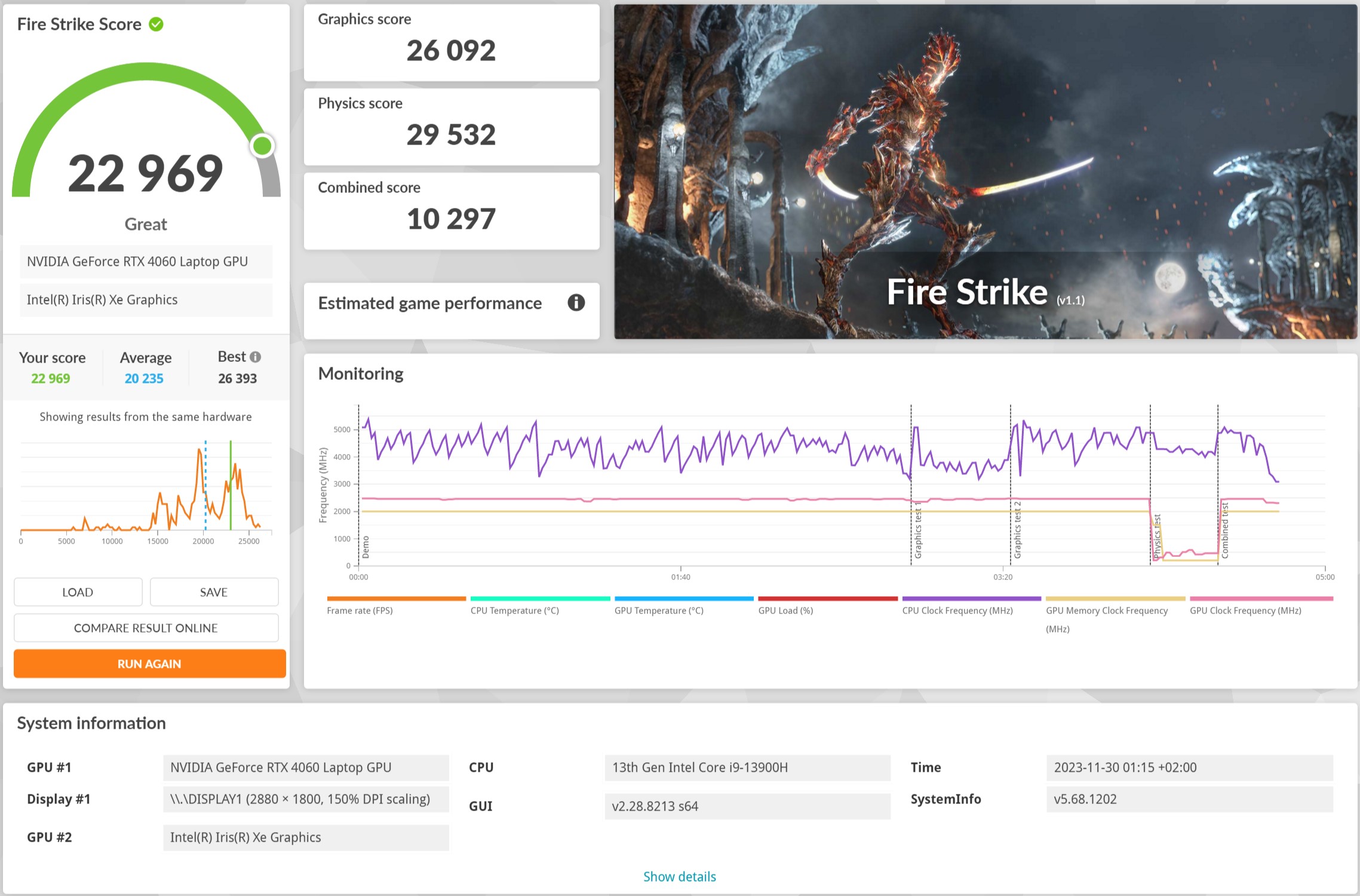Viewport: 1360px width, 896px height.
Task: Expand system info with Show details
Action: coord(679,876)
